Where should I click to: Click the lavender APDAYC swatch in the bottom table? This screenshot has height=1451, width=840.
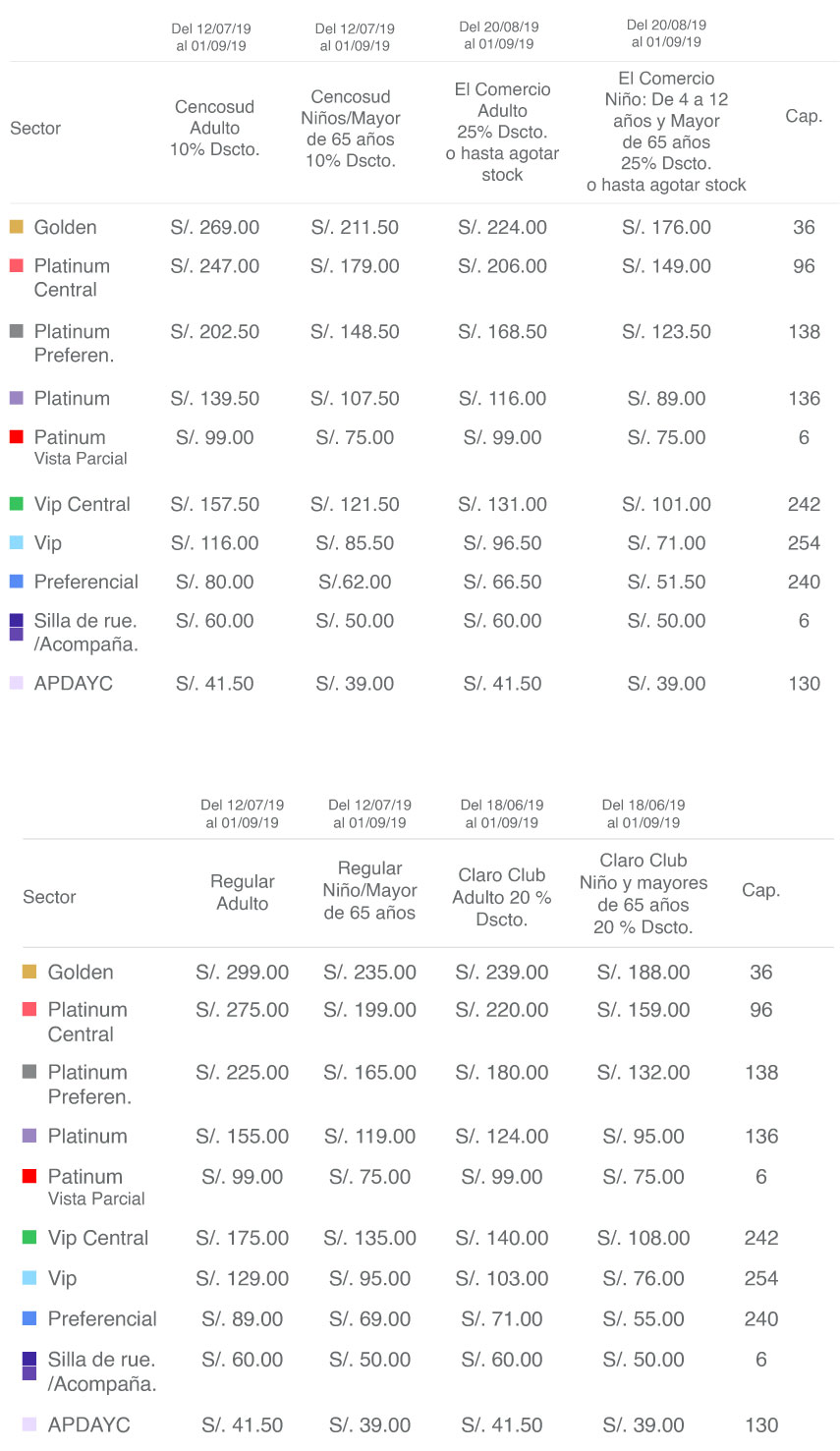(29, 1424)
